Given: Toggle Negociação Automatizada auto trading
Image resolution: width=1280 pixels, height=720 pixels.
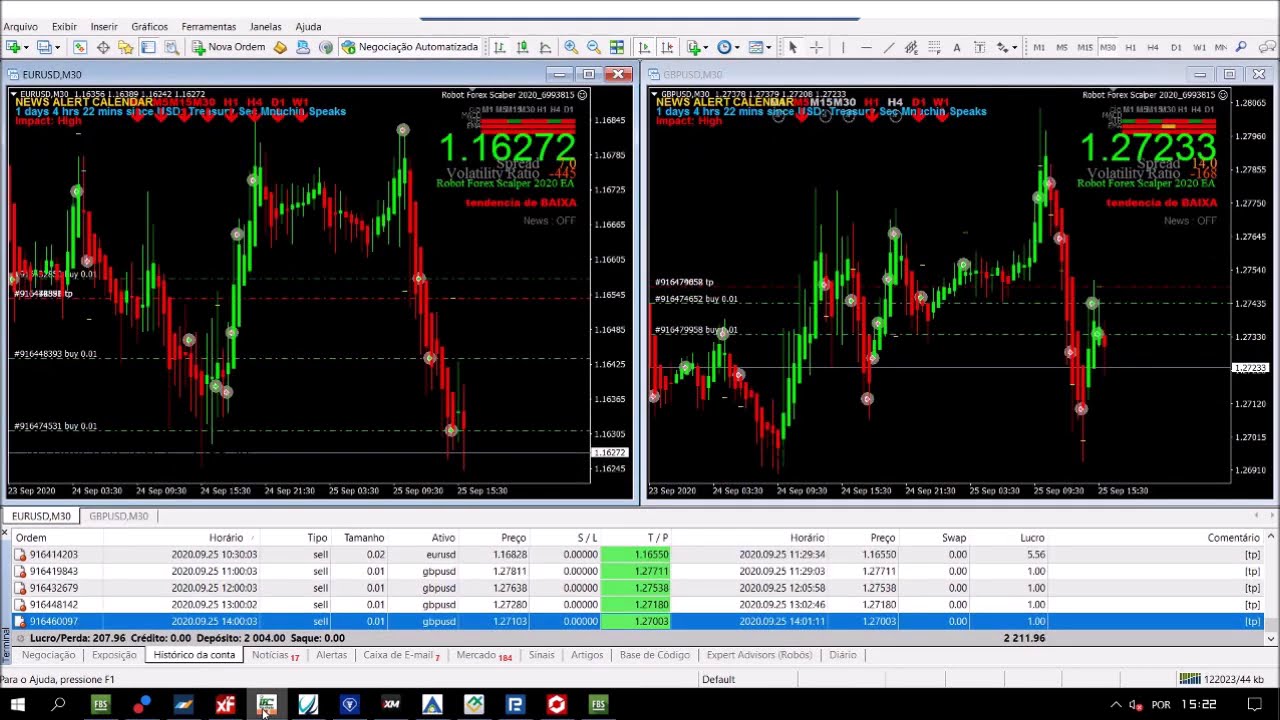Looking at the screenshot, I should click(x=409, y=47).
